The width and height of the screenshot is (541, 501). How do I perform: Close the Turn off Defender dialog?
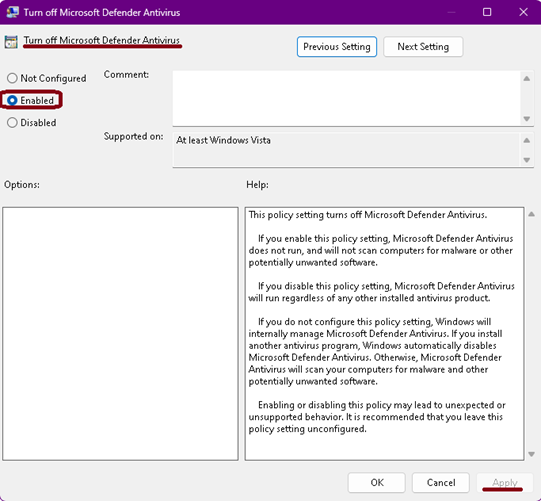(523, 12)
